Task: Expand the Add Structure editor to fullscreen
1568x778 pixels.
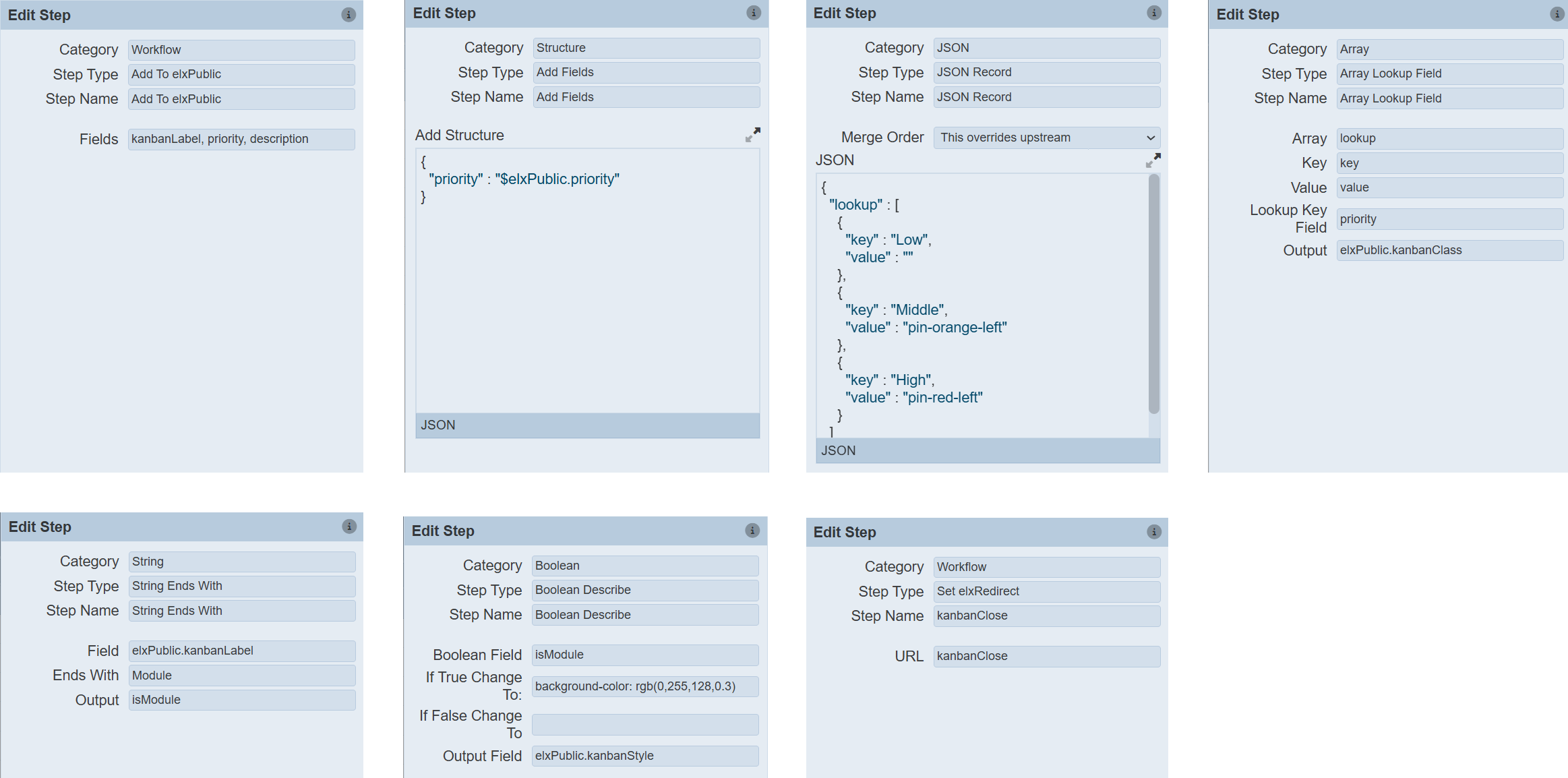Action: [x=752, y=135]
